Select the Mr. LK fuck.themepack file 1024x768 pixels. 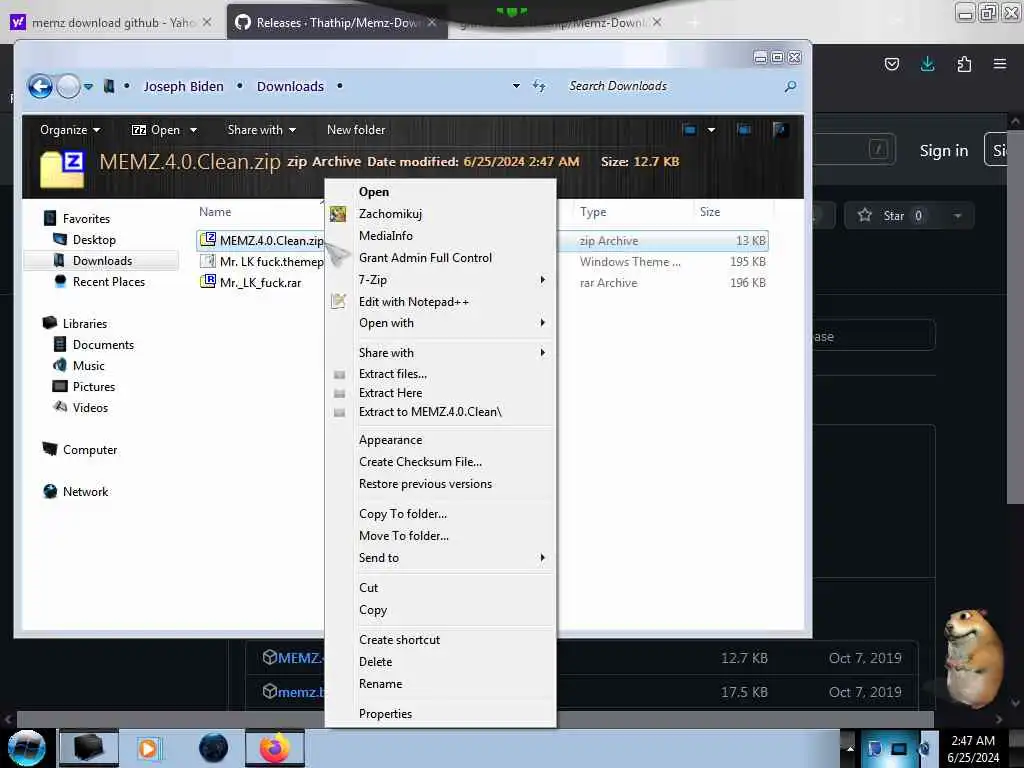click(x=271, y=262)
